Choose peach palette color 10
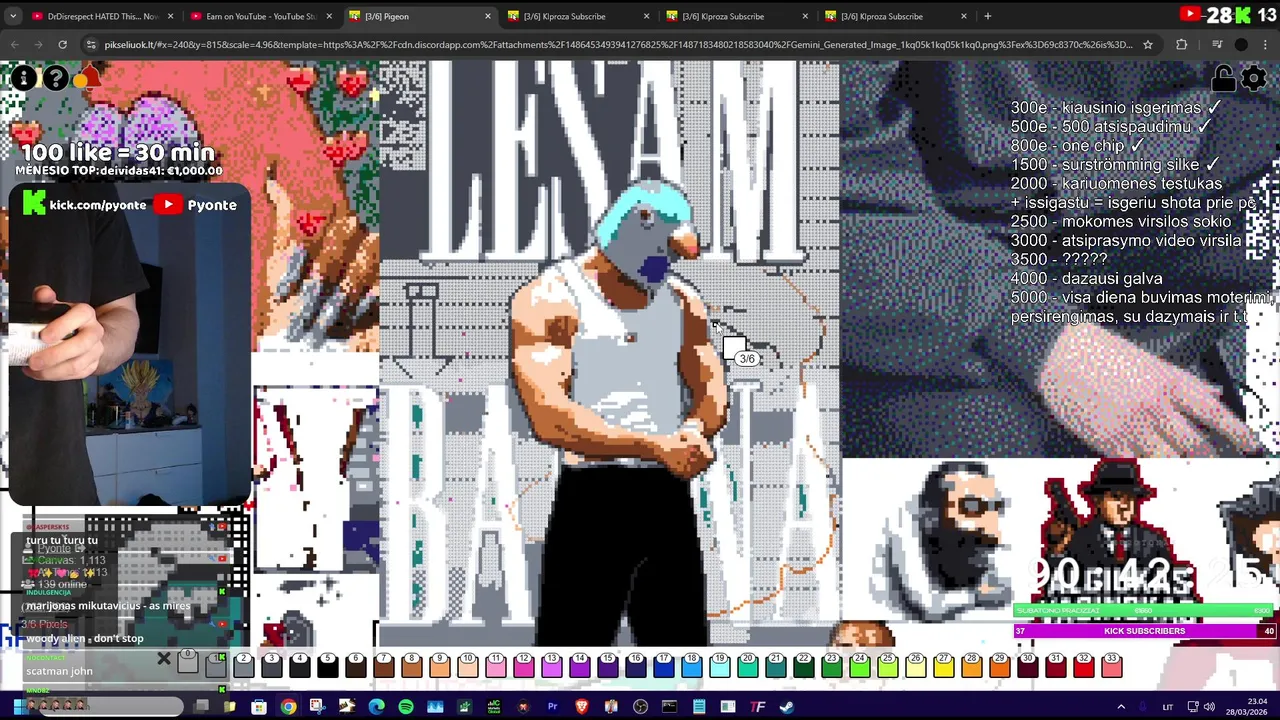 tap(468, 664)
